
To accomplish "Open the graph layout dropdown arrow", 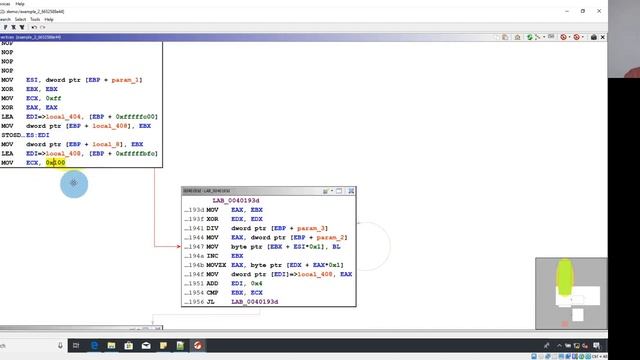I will (544, 37).
